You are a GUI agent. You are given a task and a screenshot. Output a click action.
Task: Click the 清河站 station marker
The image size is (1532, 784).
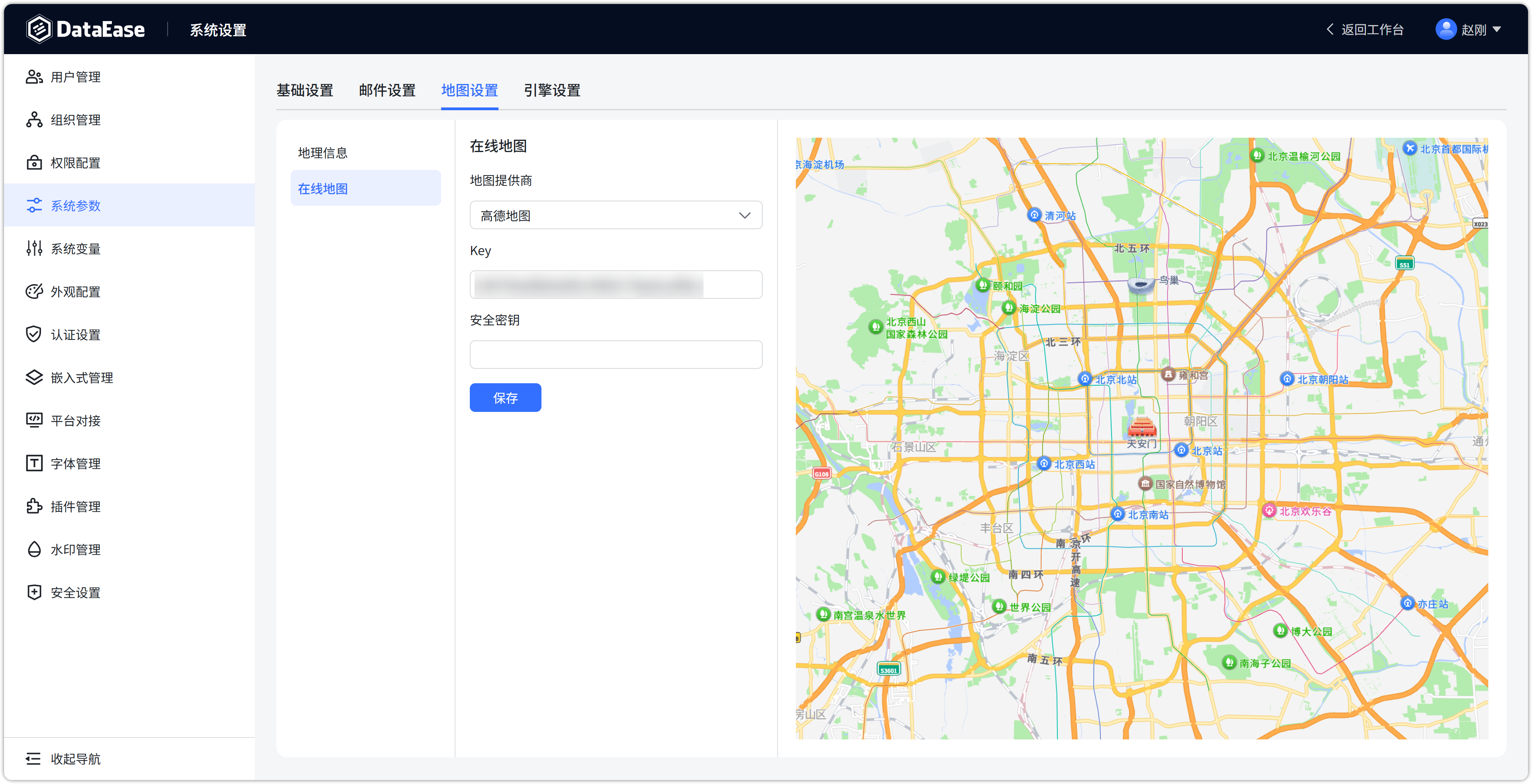[1035, 215]
